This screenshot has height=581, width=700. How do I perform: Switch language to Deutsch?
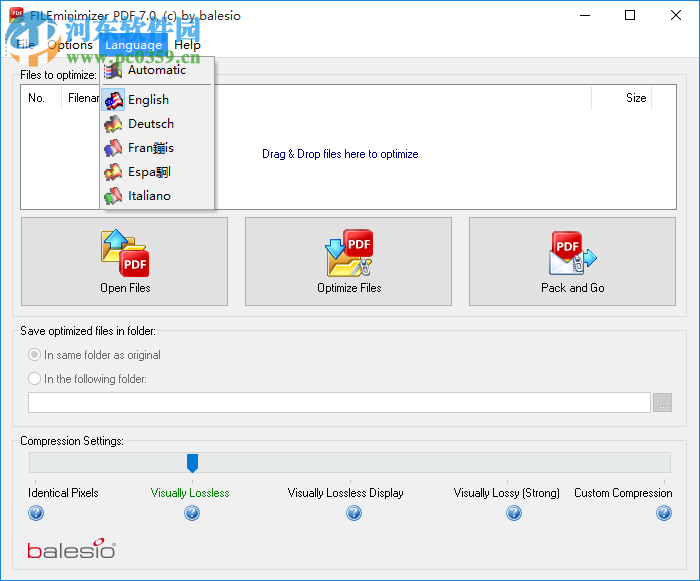click(x=157, y=124)
